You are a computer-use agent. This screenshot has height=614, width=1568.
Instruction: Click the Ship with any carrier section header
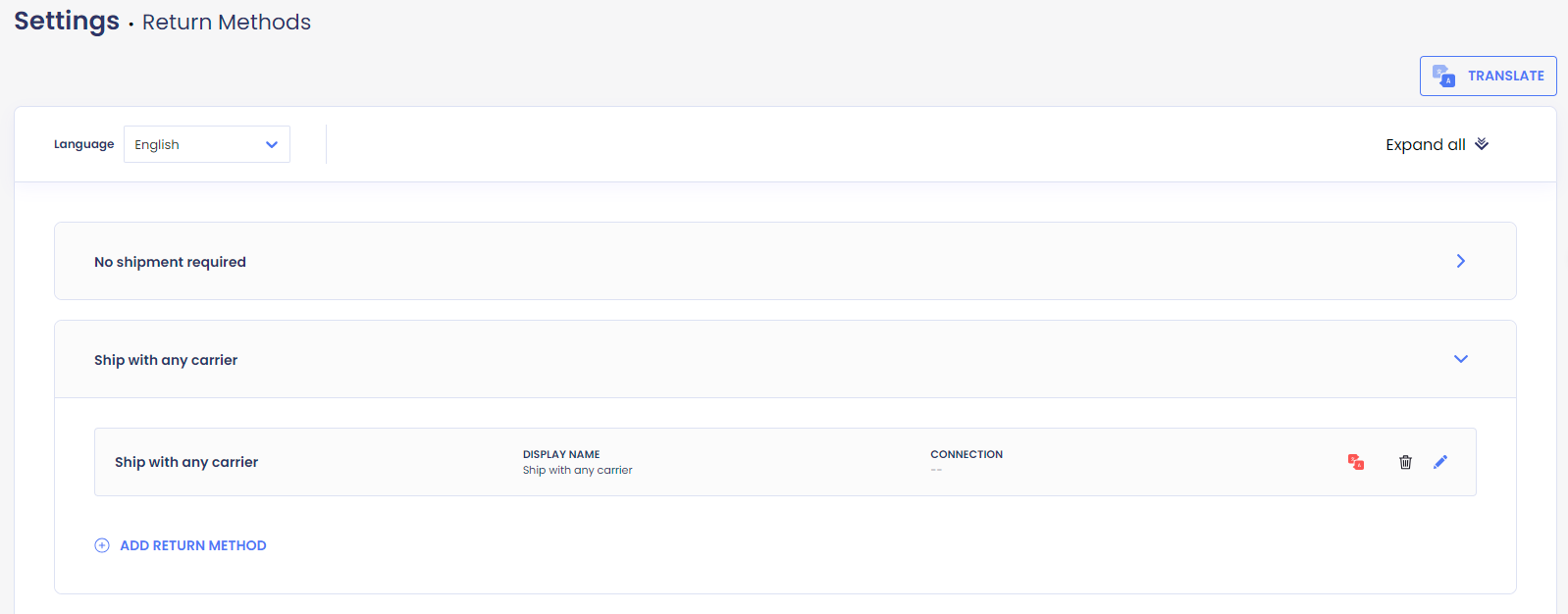click(785, 359)
